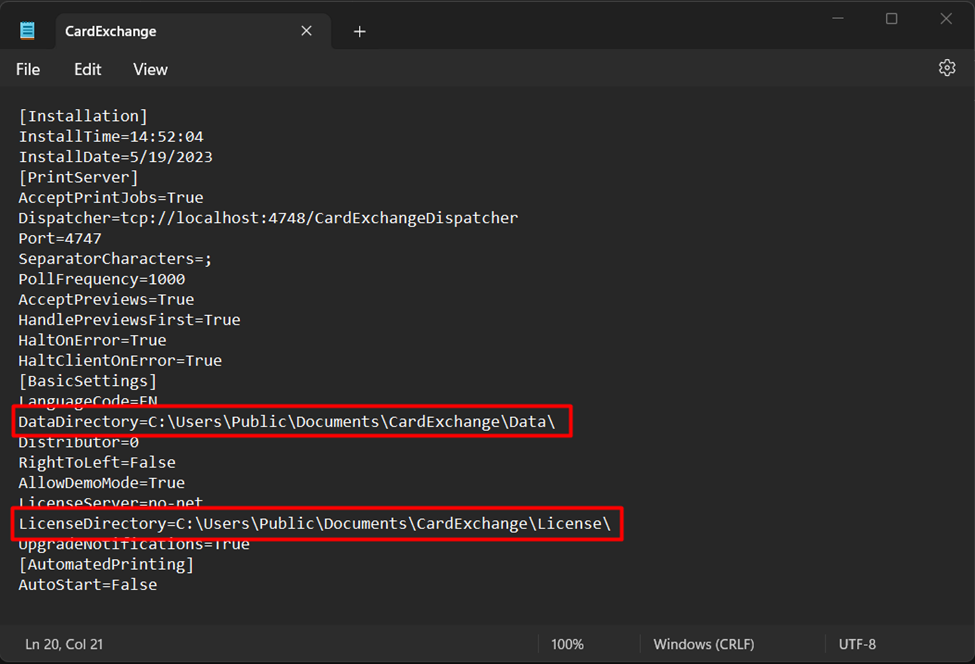Click the SeparatorCharacters=; line
Screen dimensions: 975x664
click(x=115, y=259)
